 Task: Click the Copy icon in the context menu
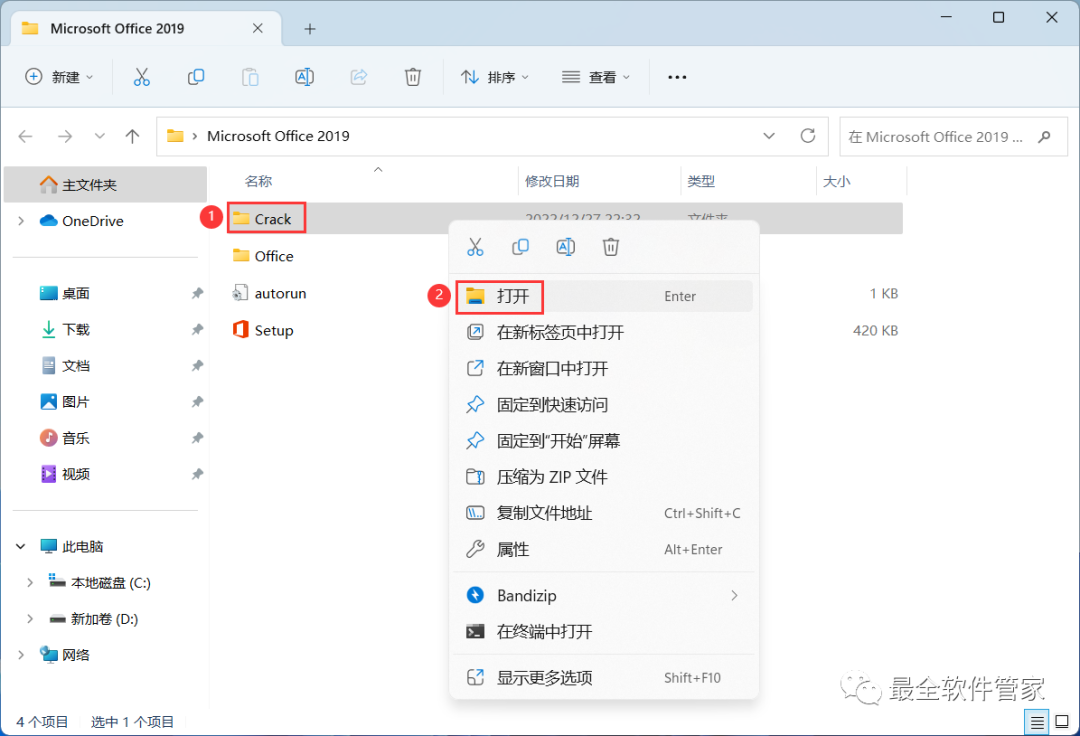pos(521,246)
